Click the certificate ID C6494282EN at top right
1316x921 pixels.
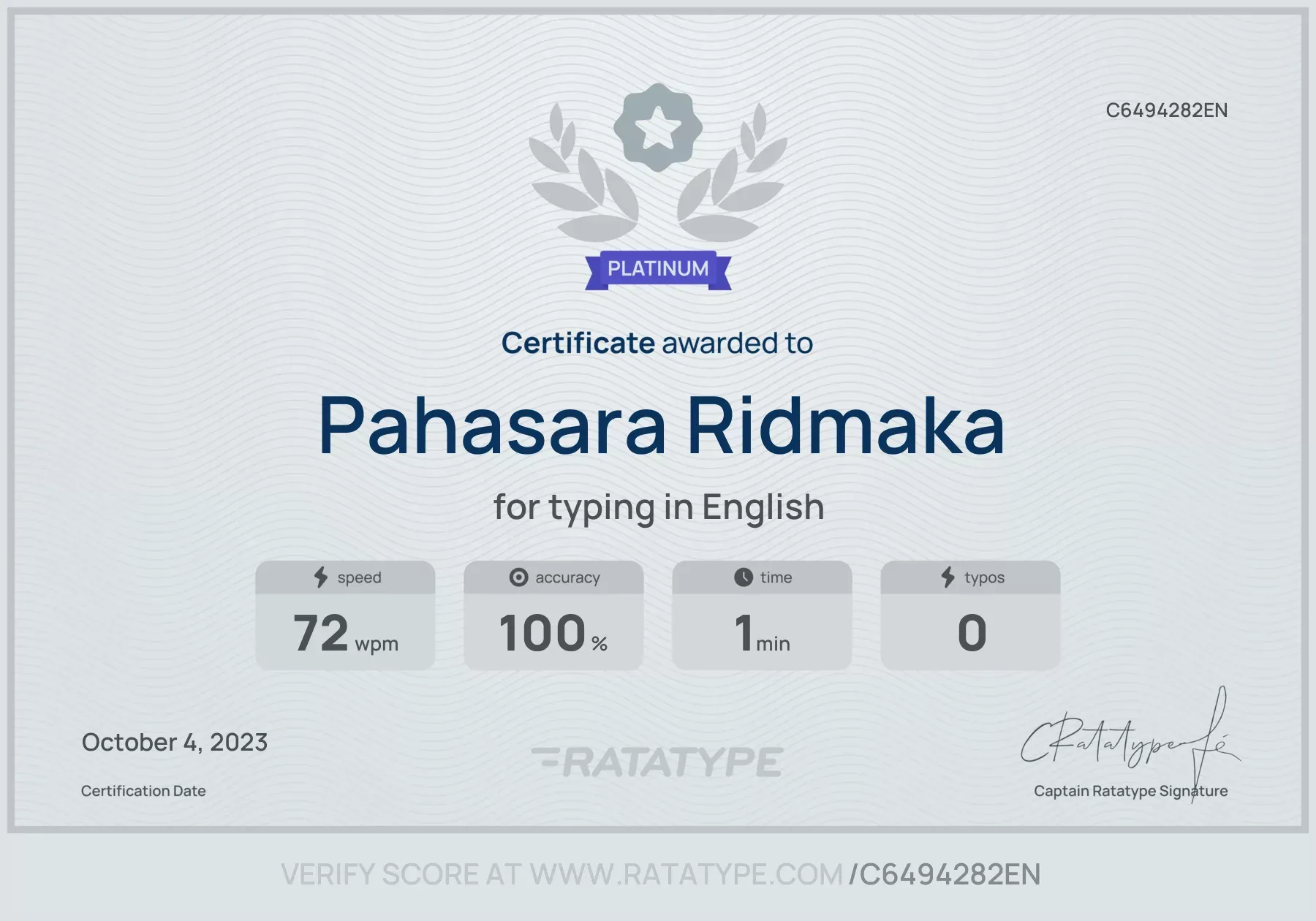[1167, 110]
